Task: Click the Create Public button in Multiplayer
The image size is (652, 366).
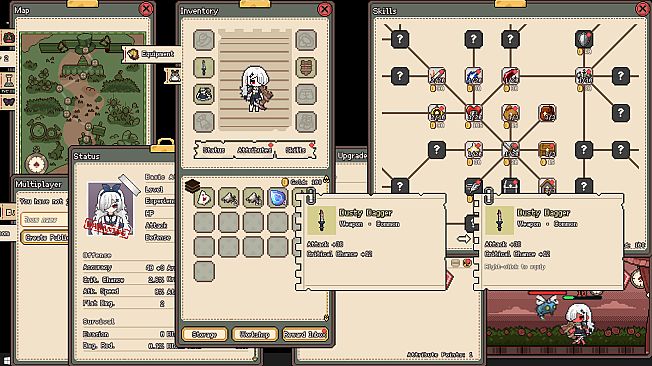Action: pos(45,237)
